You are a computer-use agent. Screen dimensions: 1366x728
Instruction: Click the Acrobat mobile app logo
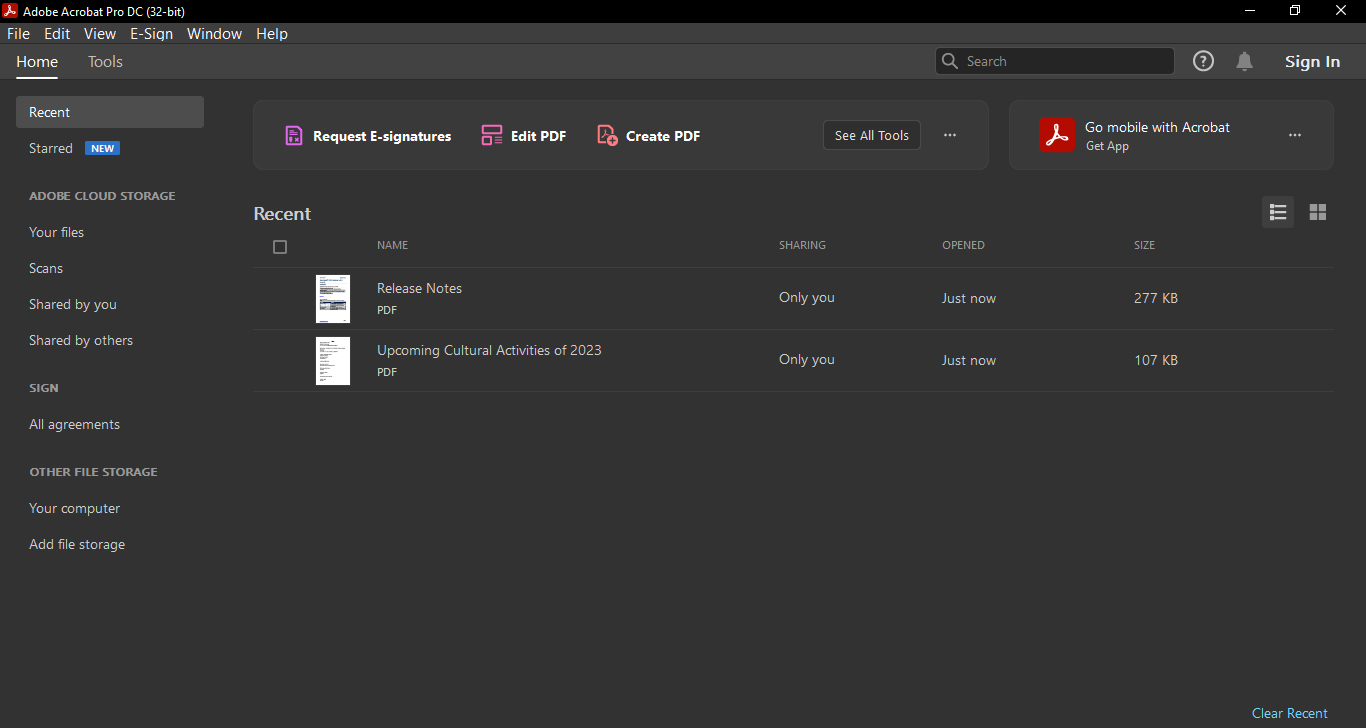pyautogui.click(x=1058, y=135)
